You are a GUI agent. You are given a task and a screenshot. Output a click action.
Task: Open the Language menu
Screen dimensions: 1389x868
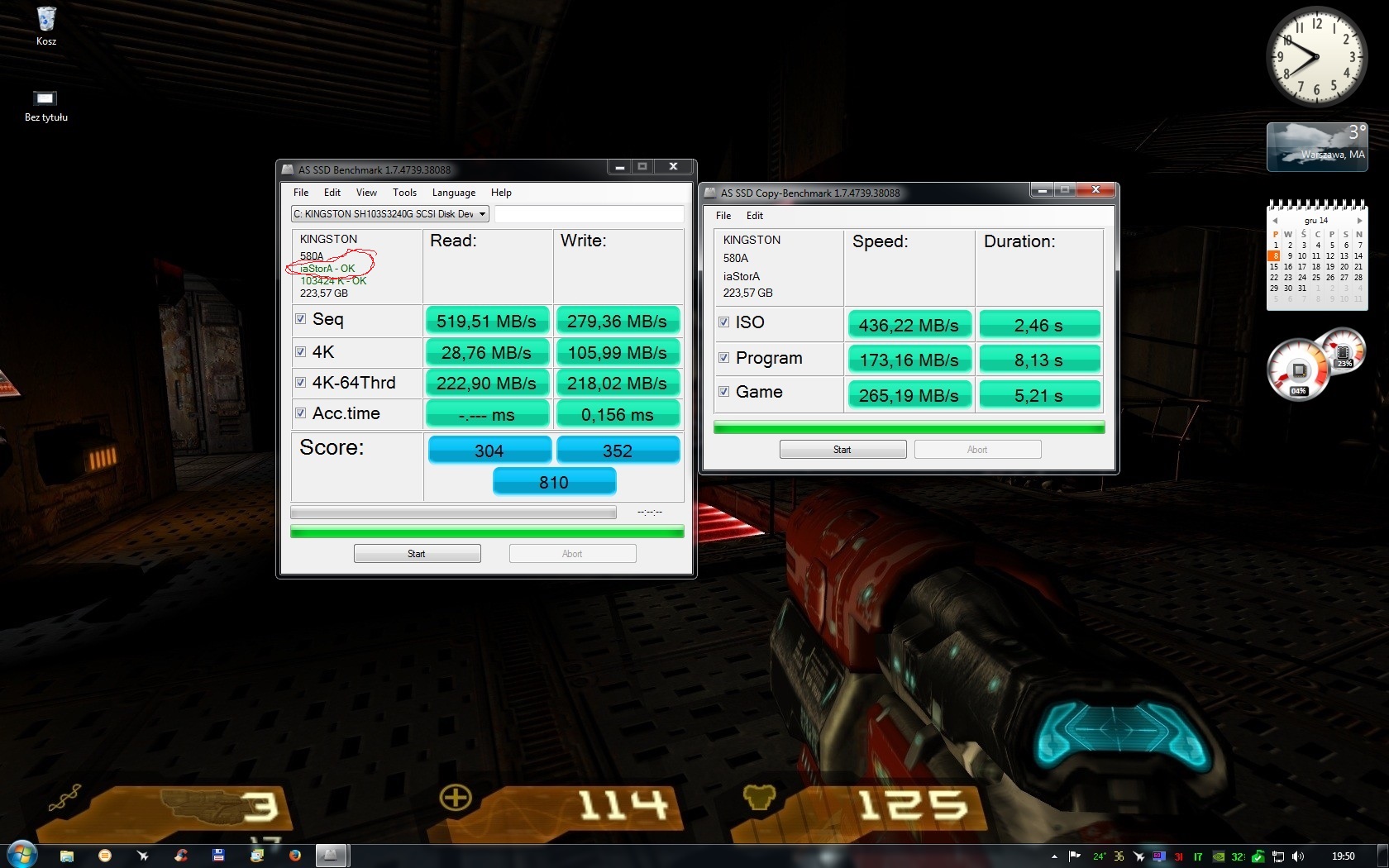pyautogui.click(x=454, y=192)
